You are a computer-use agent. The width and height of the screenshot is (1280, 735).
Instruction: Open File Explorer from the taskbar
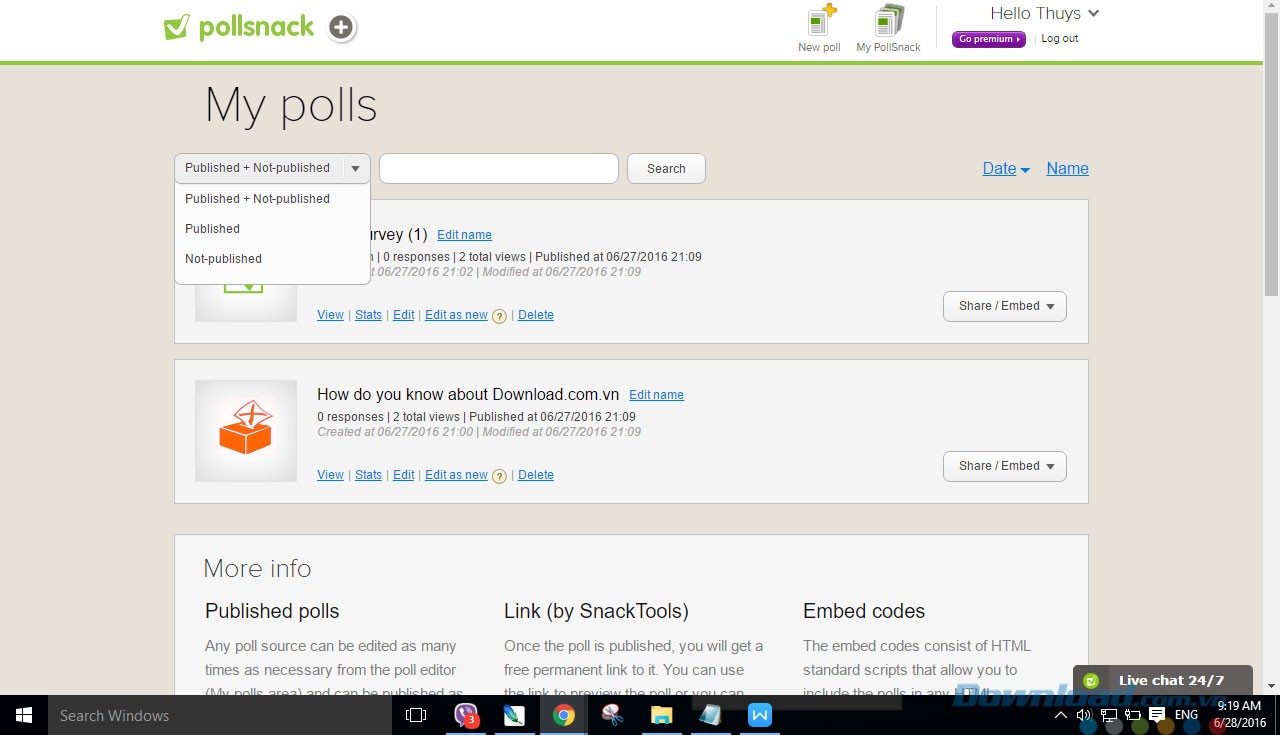click(661, 715)
